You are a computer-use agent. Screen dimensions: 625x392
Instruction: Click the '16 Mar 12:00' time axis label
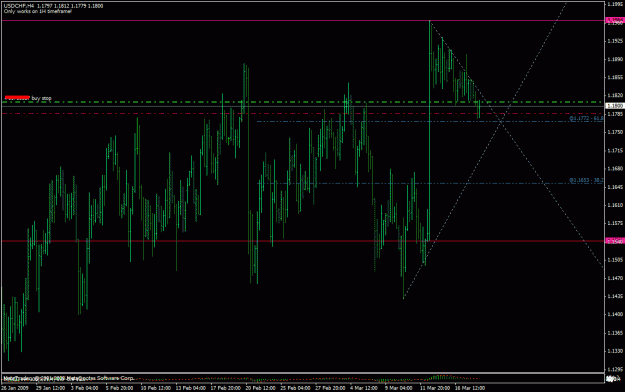[x=470, y=388]
